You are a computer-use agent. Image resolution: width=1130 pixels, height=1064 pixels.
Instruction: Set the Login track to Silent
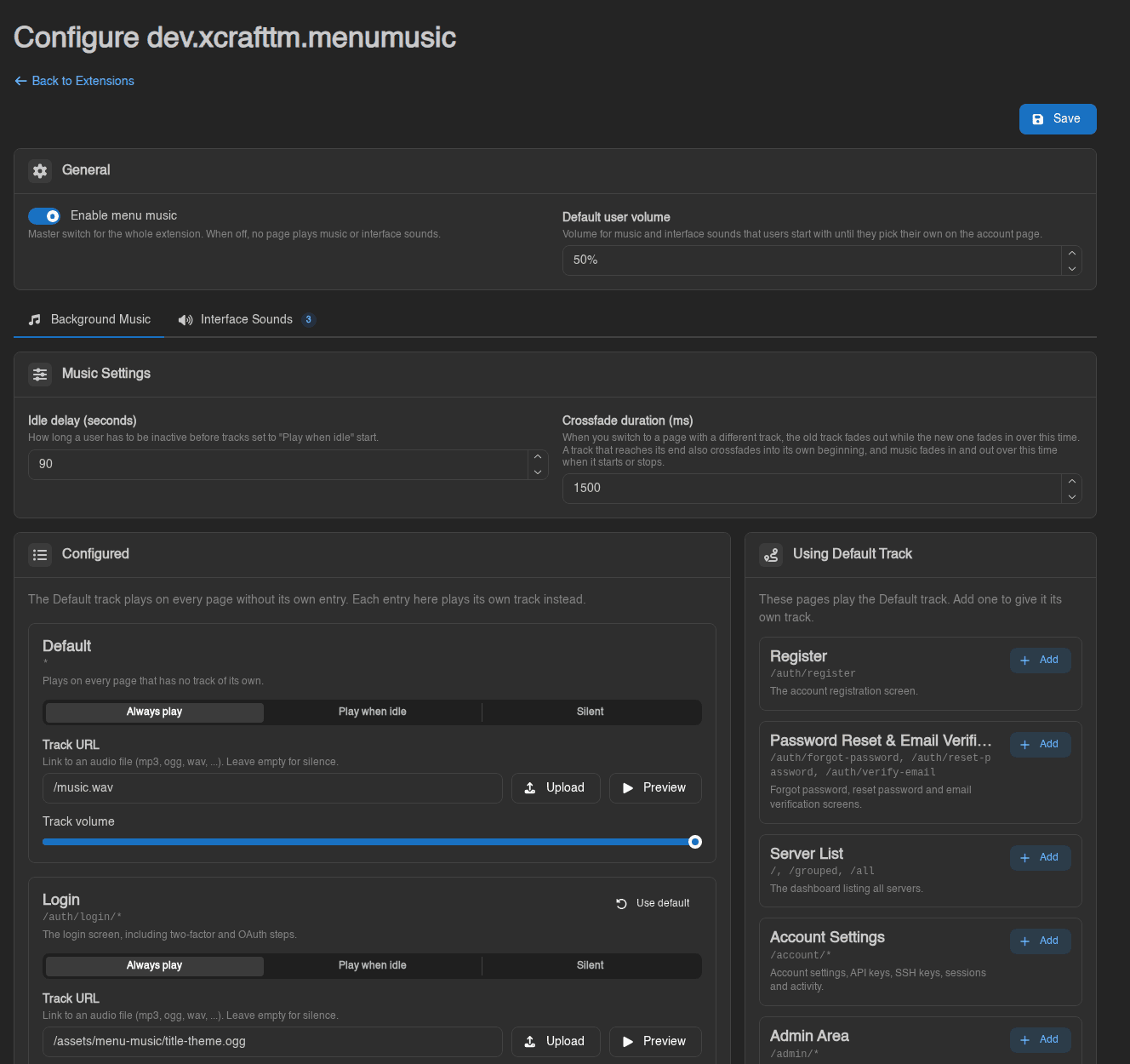tap(591, 966)
